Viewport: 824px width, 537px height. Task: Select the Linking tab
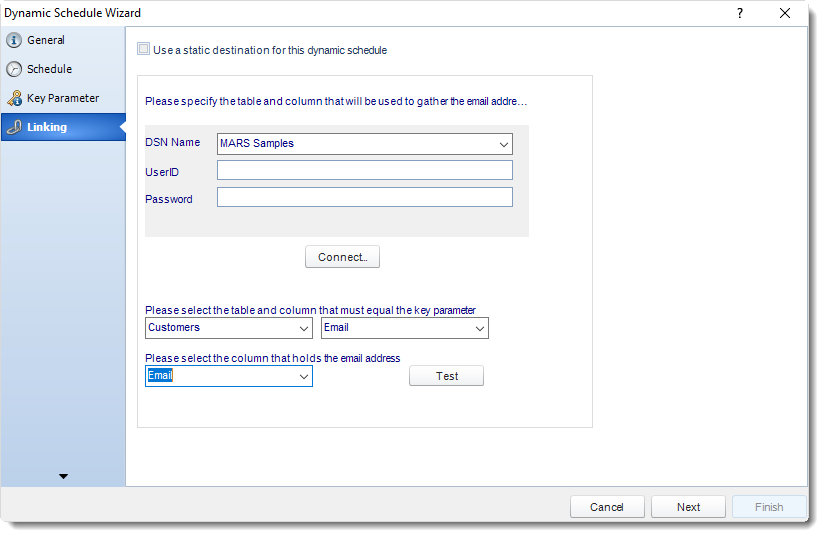click(x=63, y=127)
